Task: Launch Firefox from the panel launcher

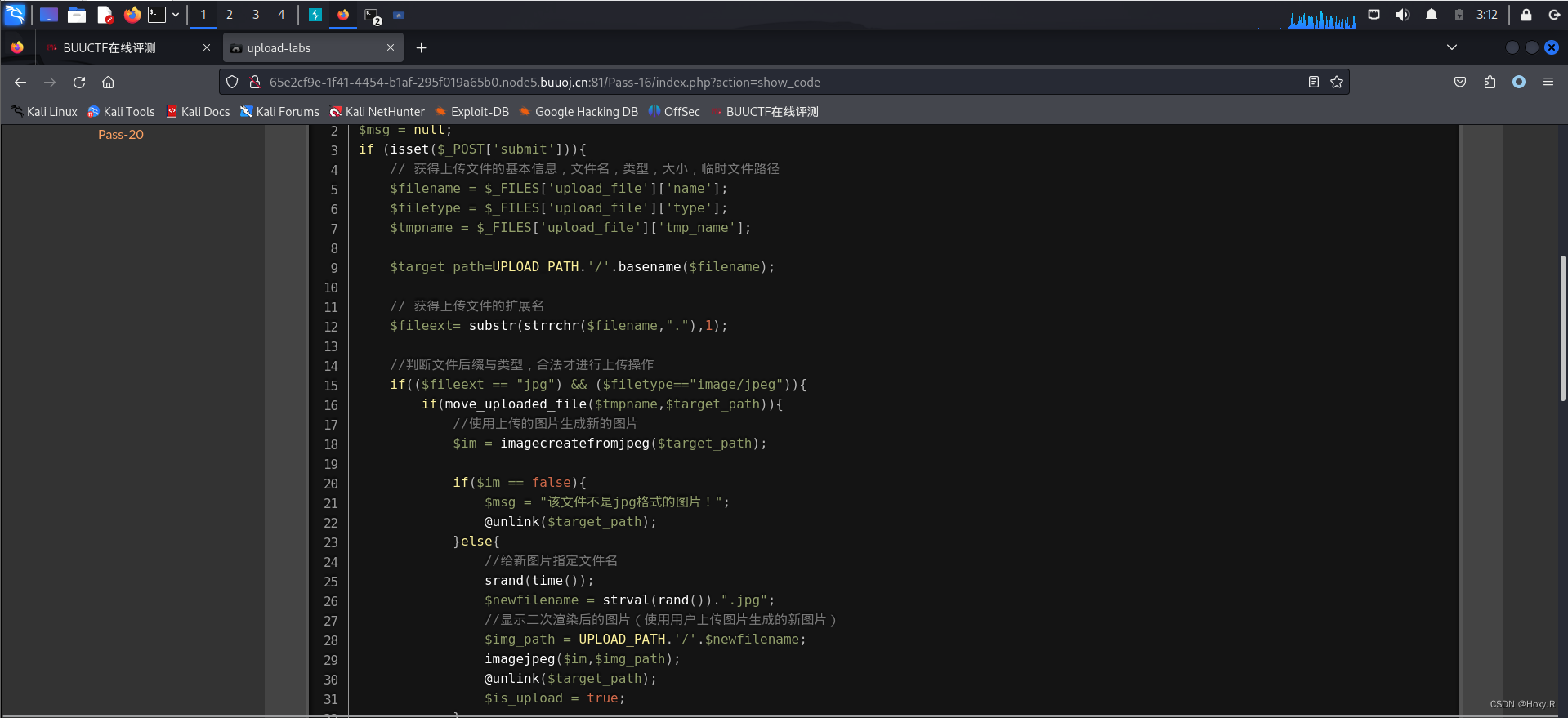Action: click(x=132, y=15)
